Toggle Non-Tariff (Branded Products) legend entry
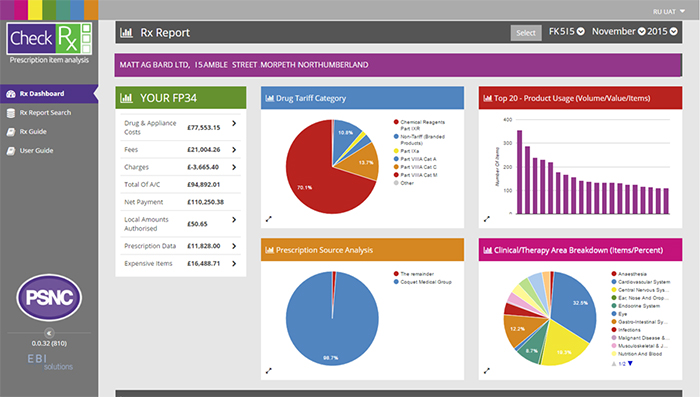The height and width of the screenshot is (397, 700). [419, 140]
